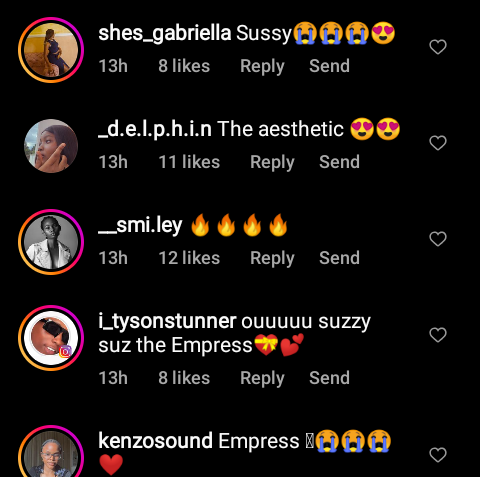Open i_tysonstunner's avatar with Instagram badge
Screen dimensions: 480x477
click(x=51, y=338)
